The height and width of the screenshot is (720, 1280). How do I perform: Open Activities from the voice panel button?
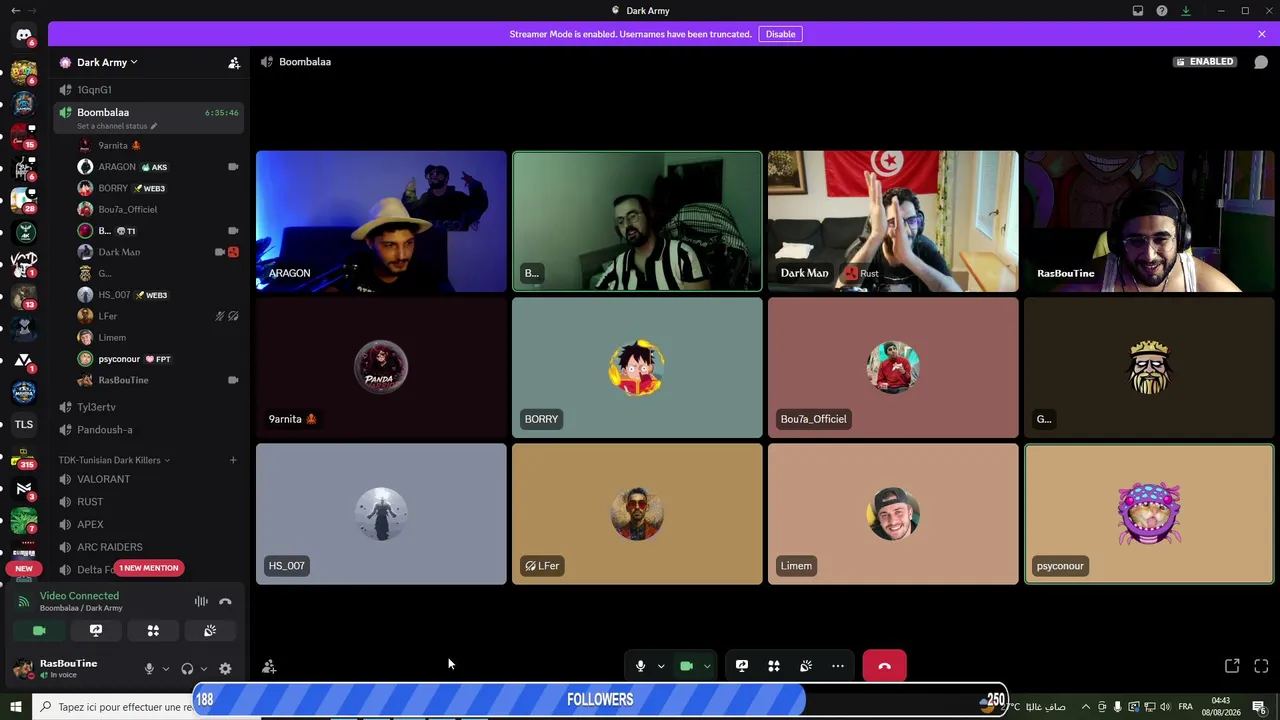pos(153,631)
